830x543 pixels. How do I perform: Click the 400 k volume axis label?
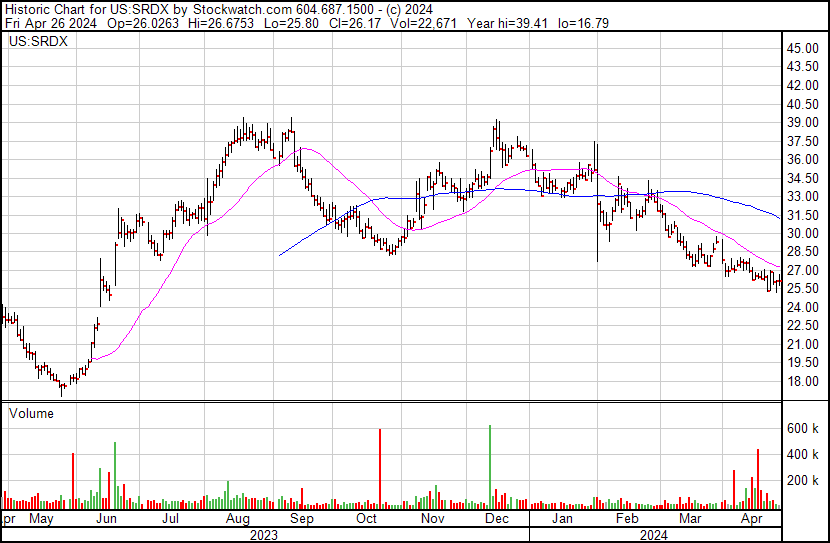coord(803,454)
